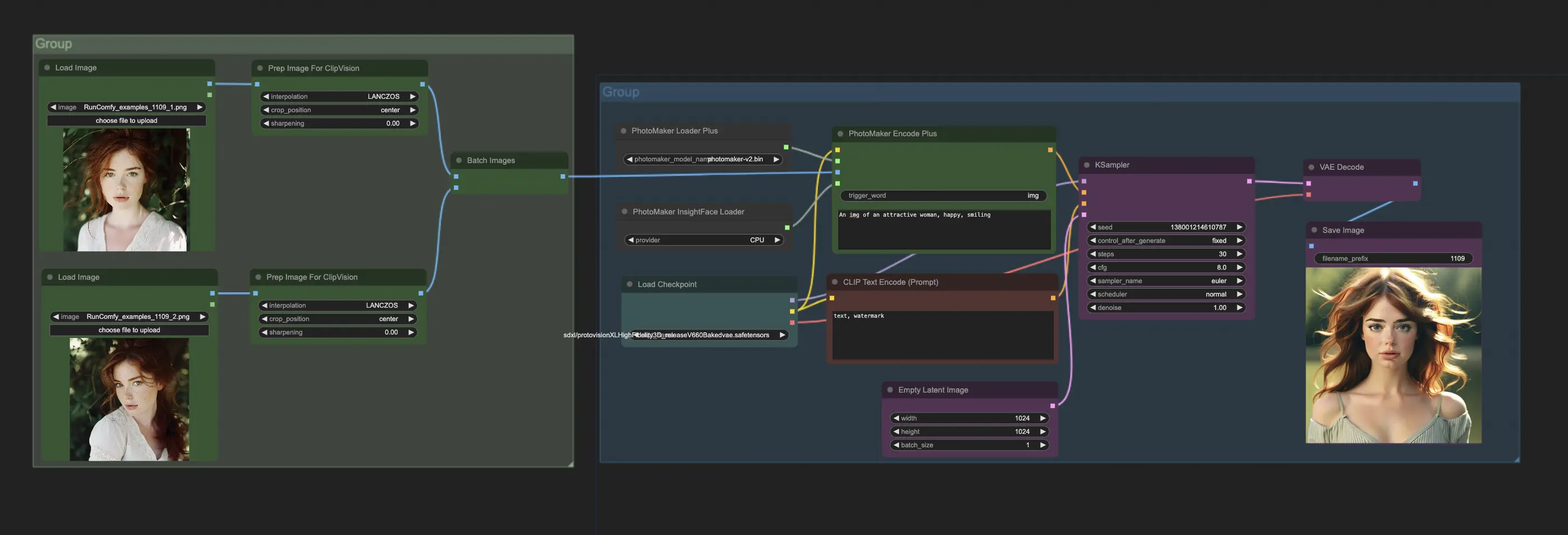
Task: Collapse the Load Checkpoint node dot
Action: coord(629,284)
